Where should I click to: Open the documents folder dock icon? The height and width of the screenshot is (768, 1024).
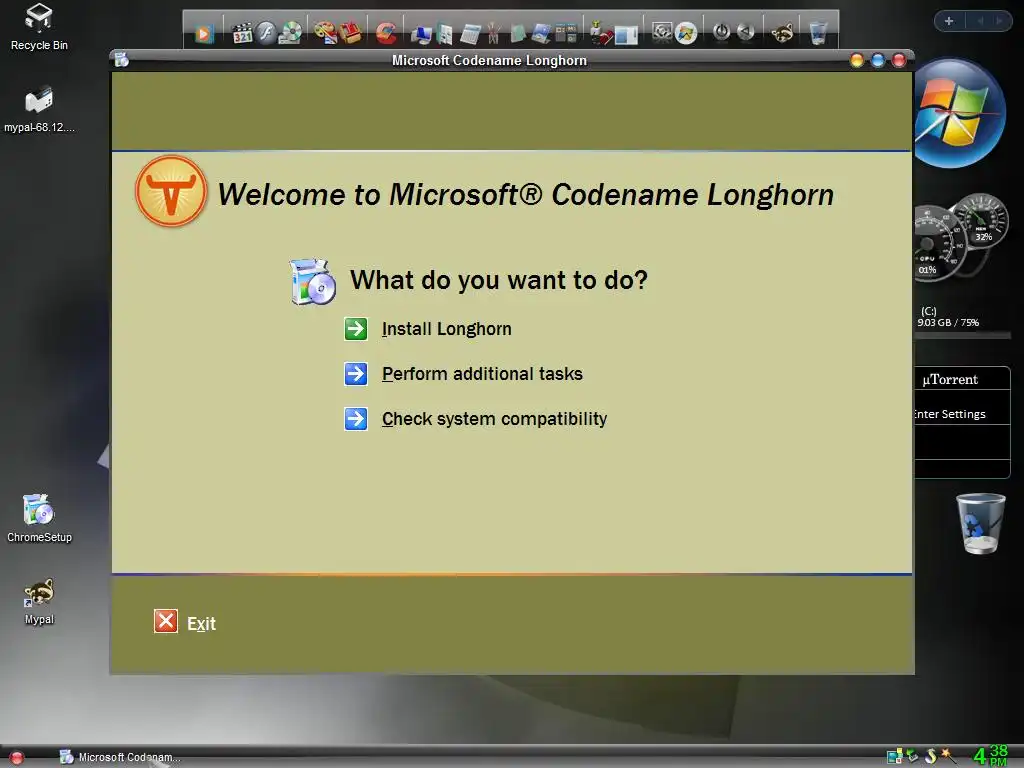tap(444, 34)
